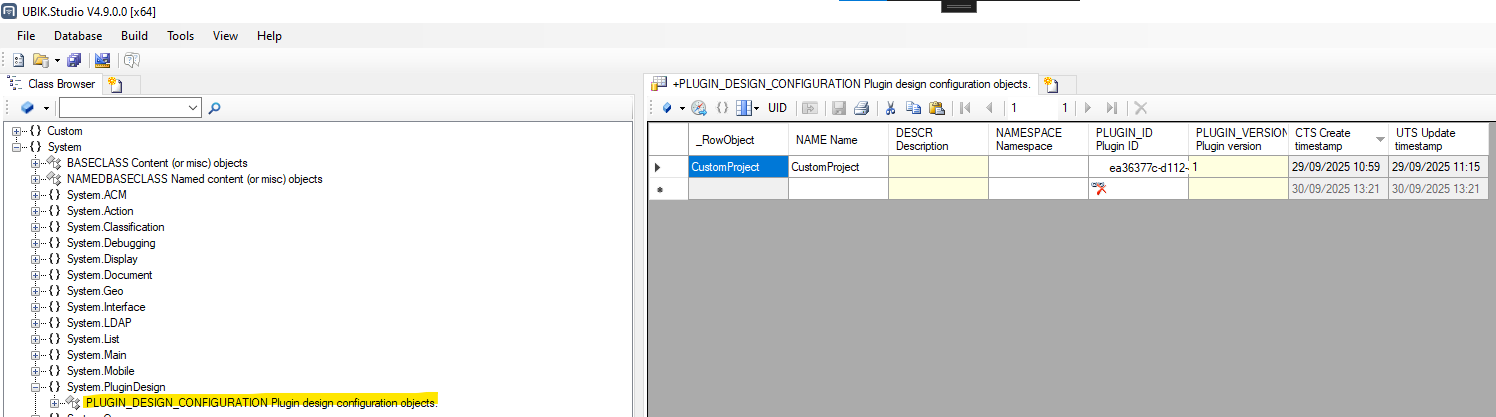This screenshot has width=1496, height=417.
Task: Click the compass browser icon in grid toolbar
Action: tap(699, 108)
